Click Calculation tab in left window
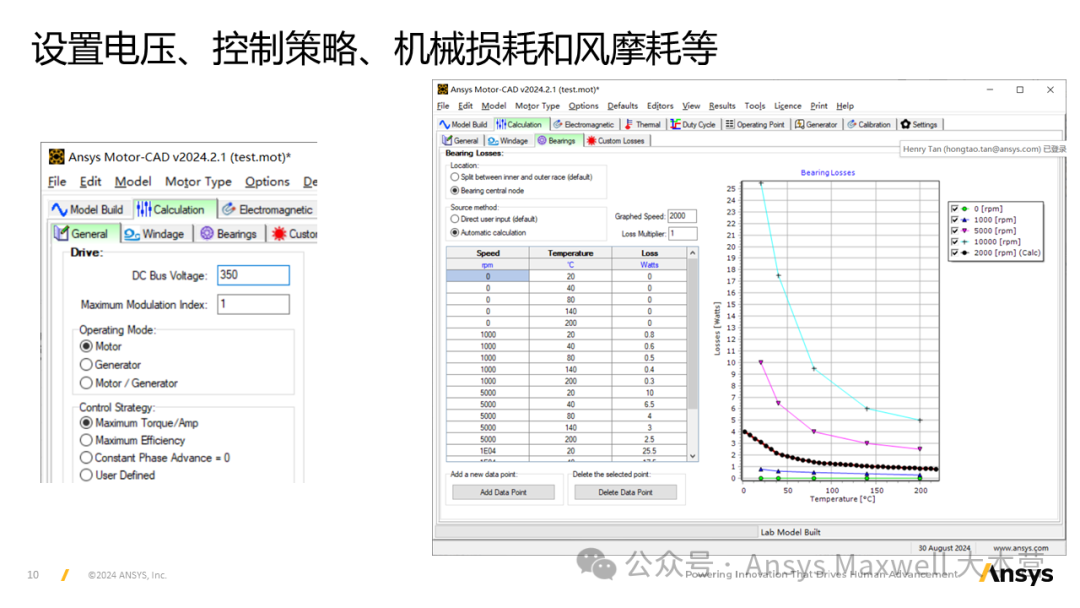 tap(172, 209)
